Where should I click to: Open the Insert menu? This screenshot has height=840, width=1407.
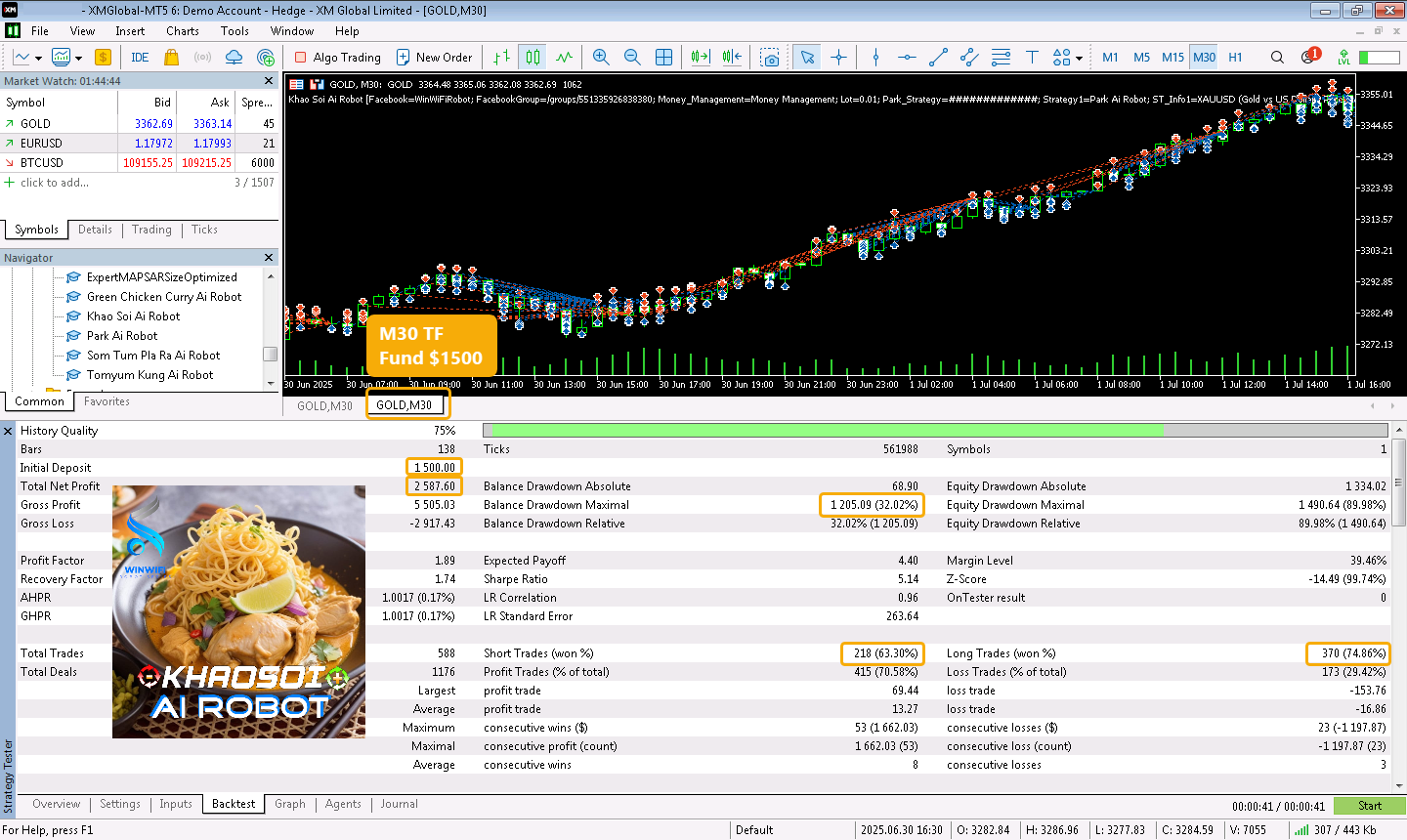point(130,31)
